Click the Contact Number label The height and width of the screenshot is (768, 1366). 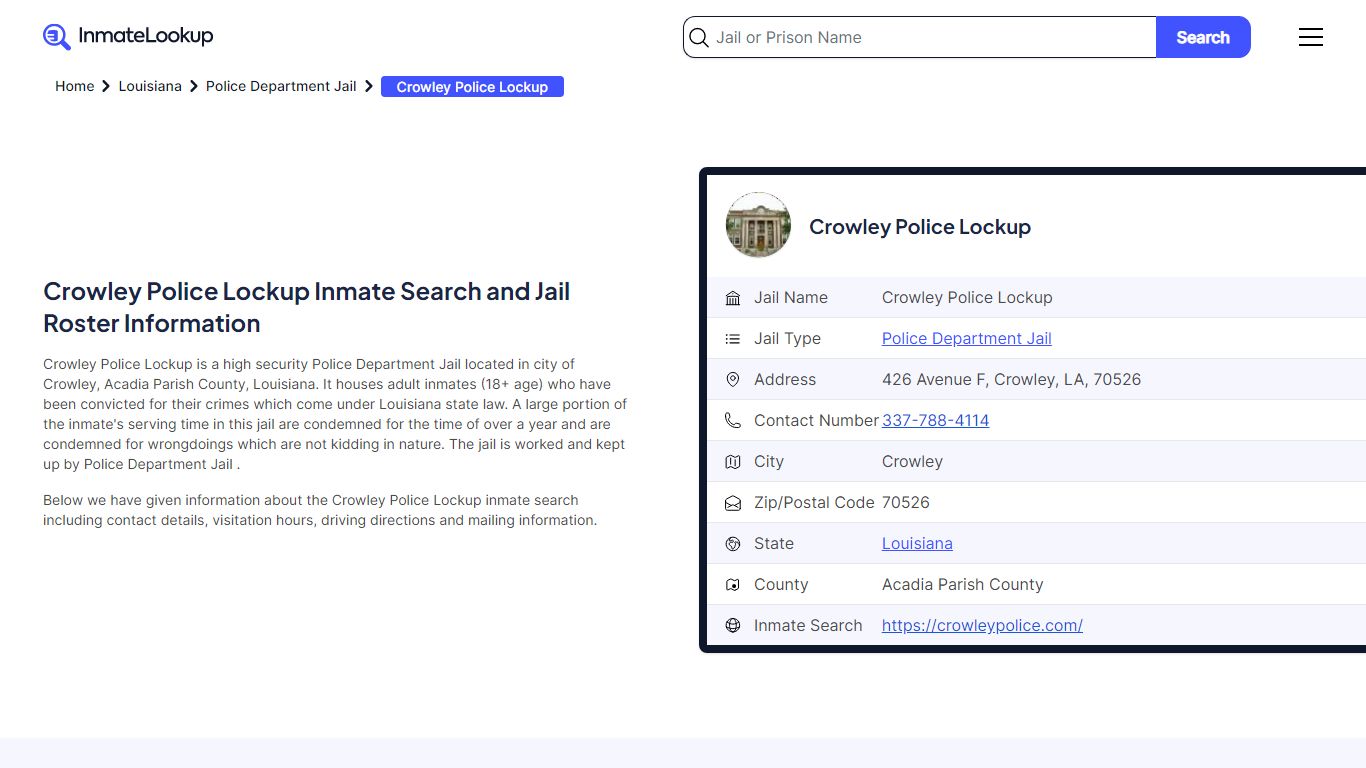816,421
